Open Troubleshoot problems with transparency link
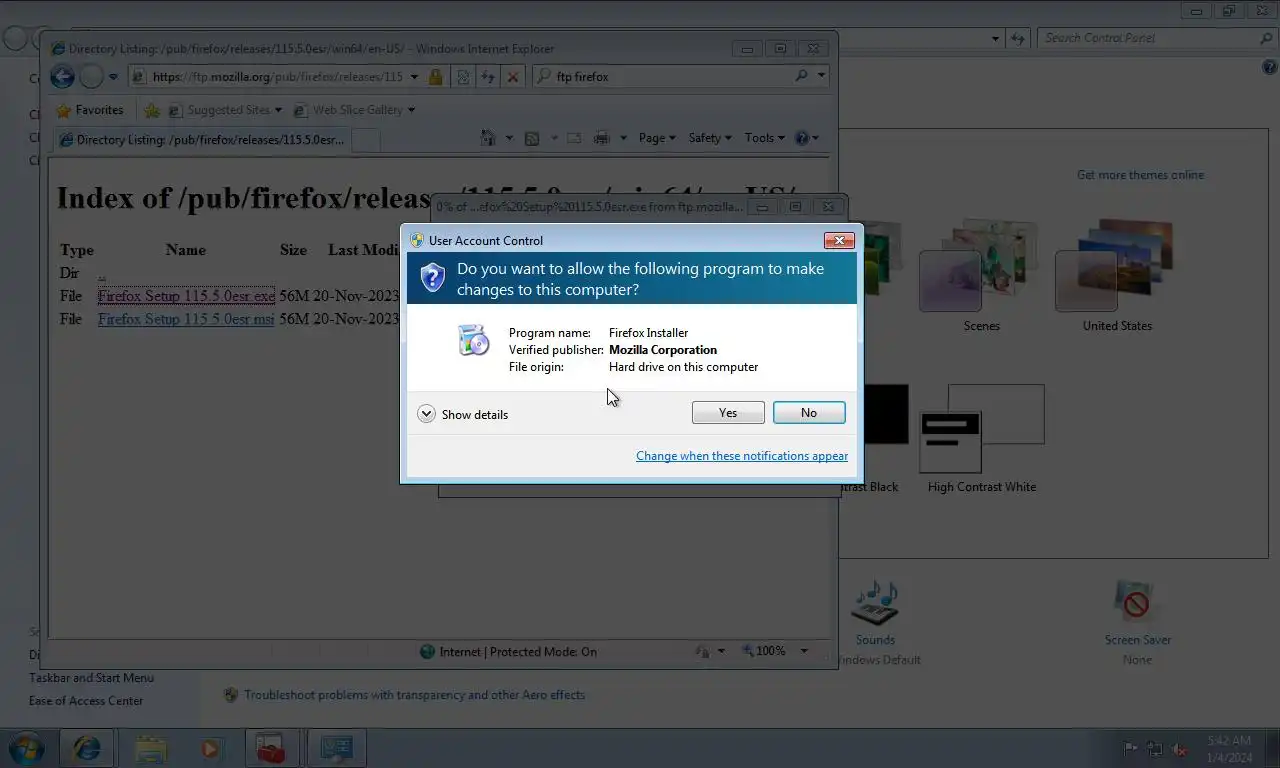 tap(414, 695)
